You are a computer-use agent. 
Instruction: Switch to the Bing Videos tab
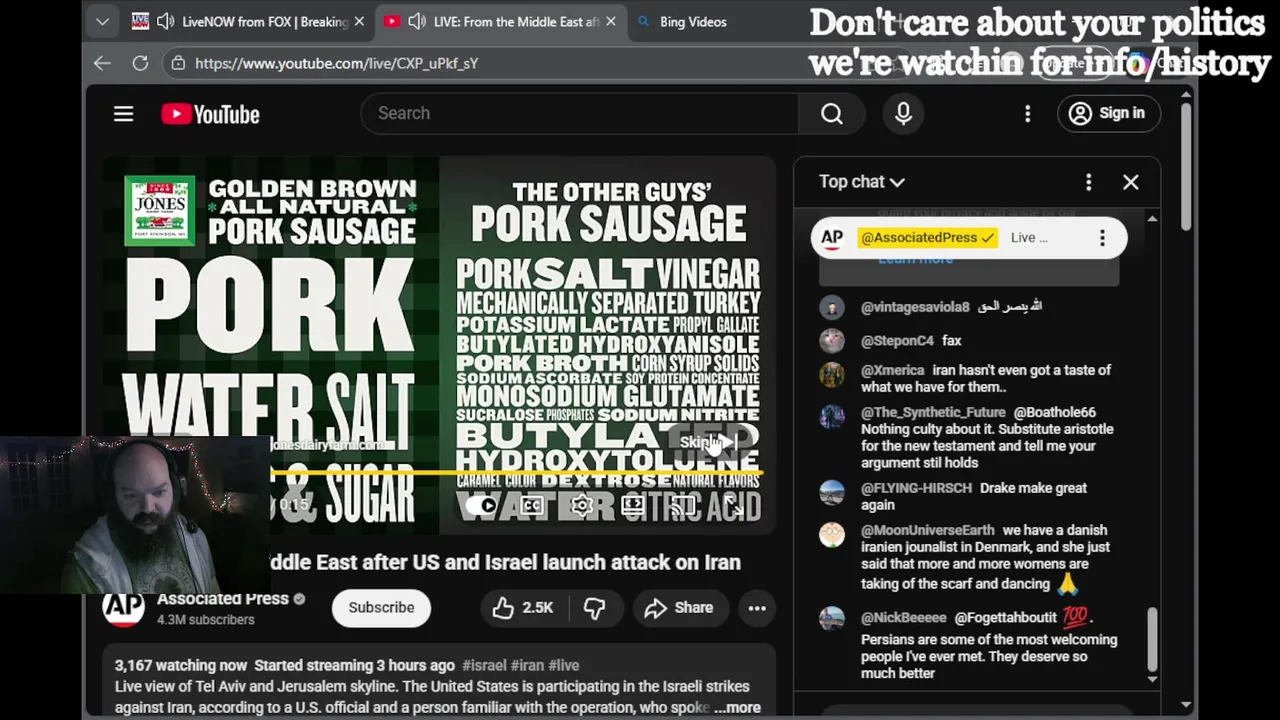pyautogui.click(x=693, y=21)
